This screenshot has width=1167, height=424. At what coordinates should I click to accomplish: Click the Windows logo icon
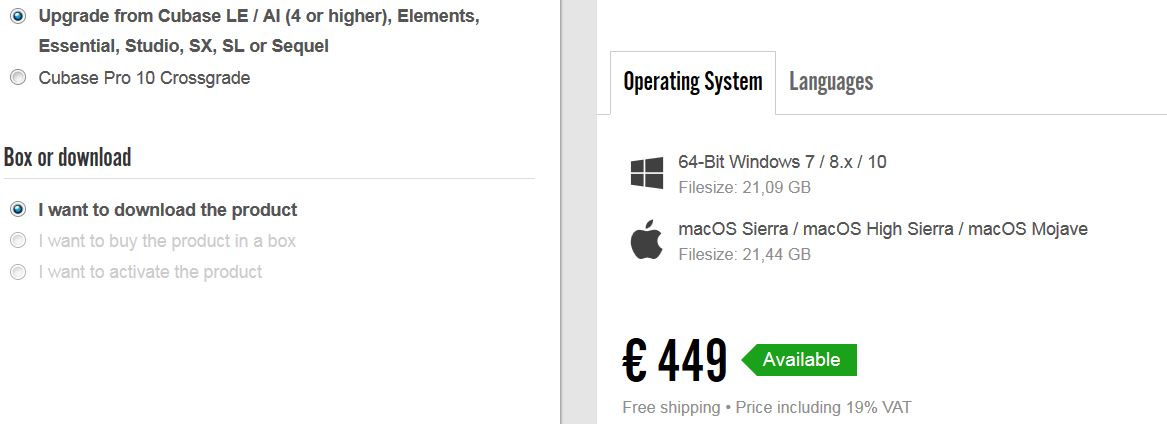(x=647, y=173)
